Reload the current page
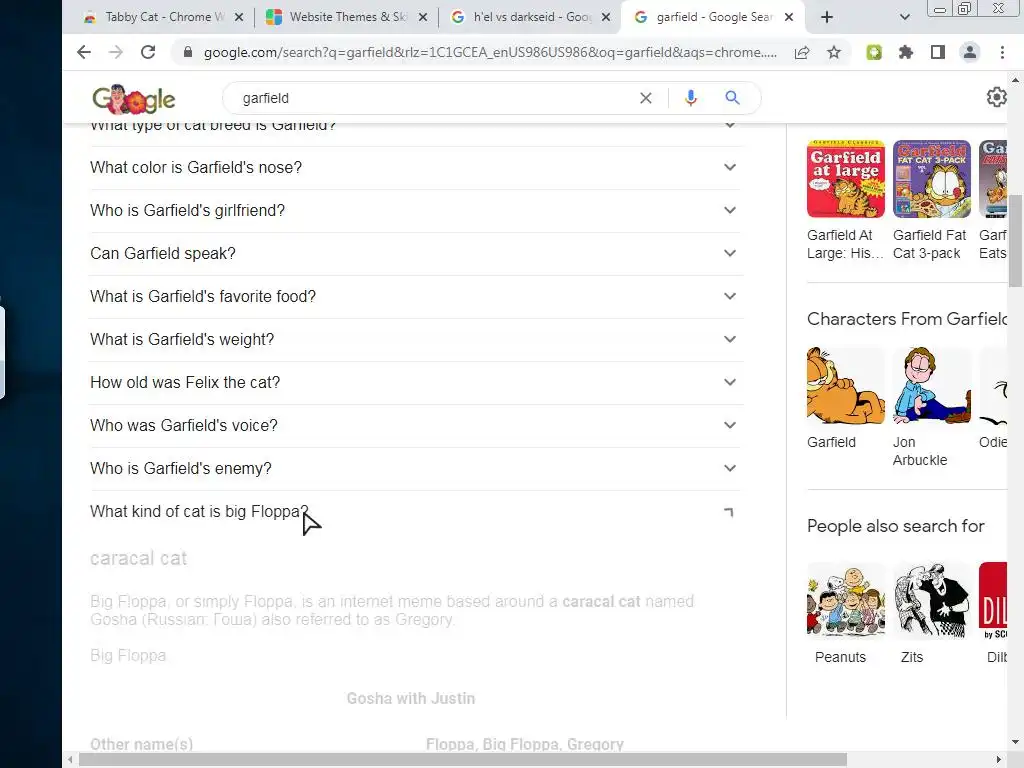The image size is (1024, 768). (x=148, y=52)
